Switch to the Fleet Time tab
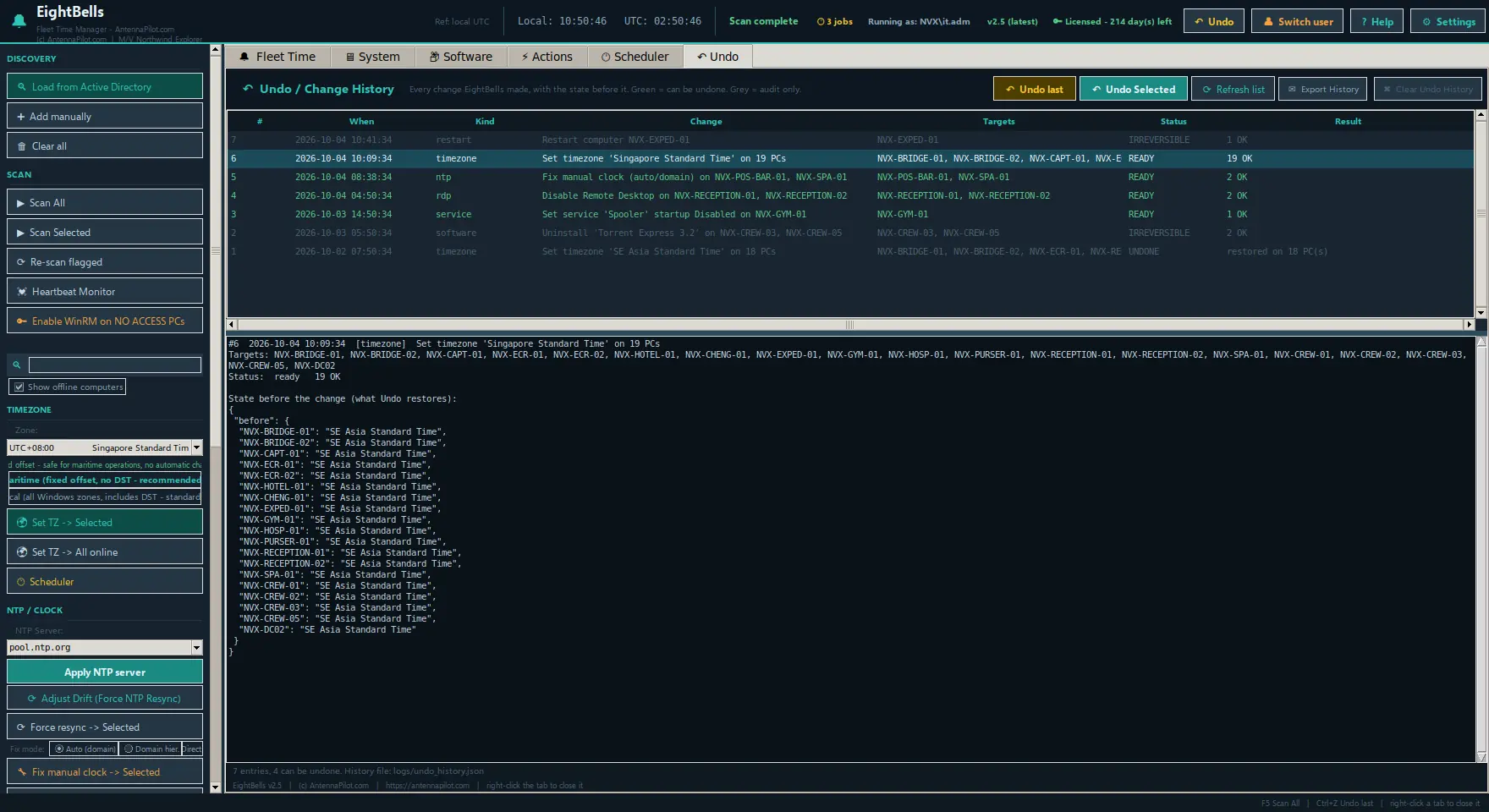Image resolution: width=1489 pixels, height=812 pixels. (277, 57)
